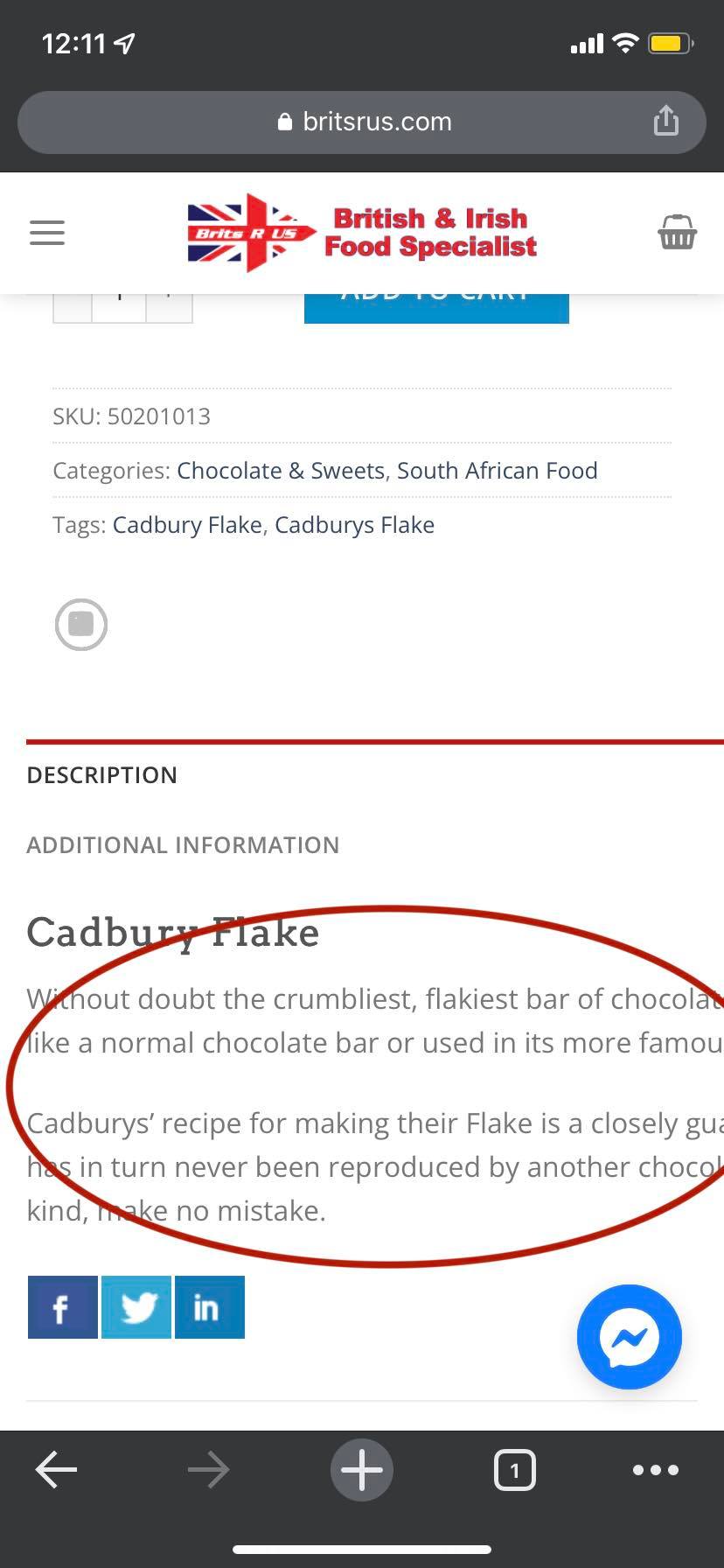The image size is (724, 1568).
Task: Follow the Cadburys Flake tag
Action: point(355,525)
